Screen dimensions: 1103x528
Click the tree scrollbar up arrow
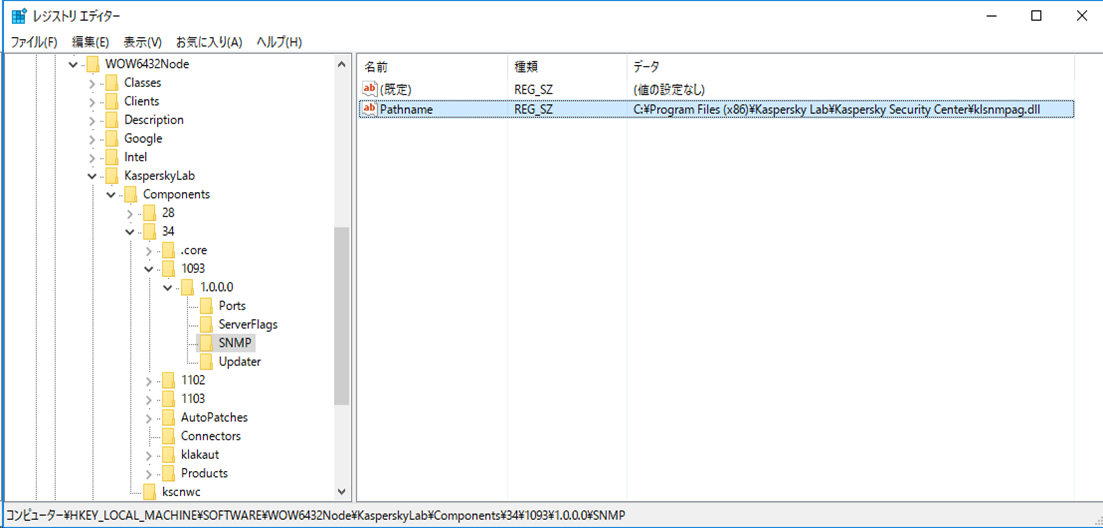pos(342,65)
